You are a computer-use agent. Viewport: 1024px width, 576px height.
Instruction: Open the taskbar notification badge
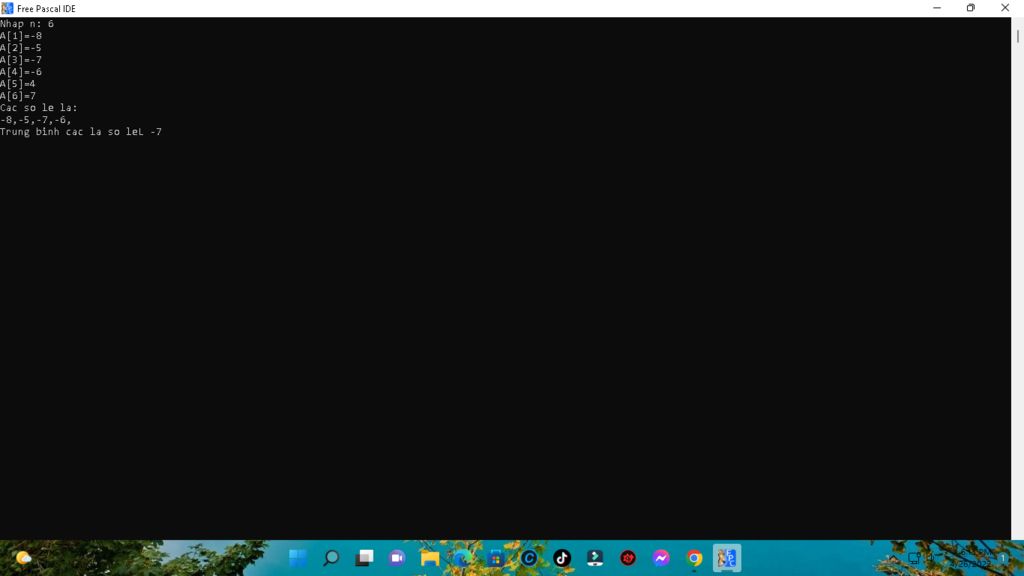(1002, 558)
